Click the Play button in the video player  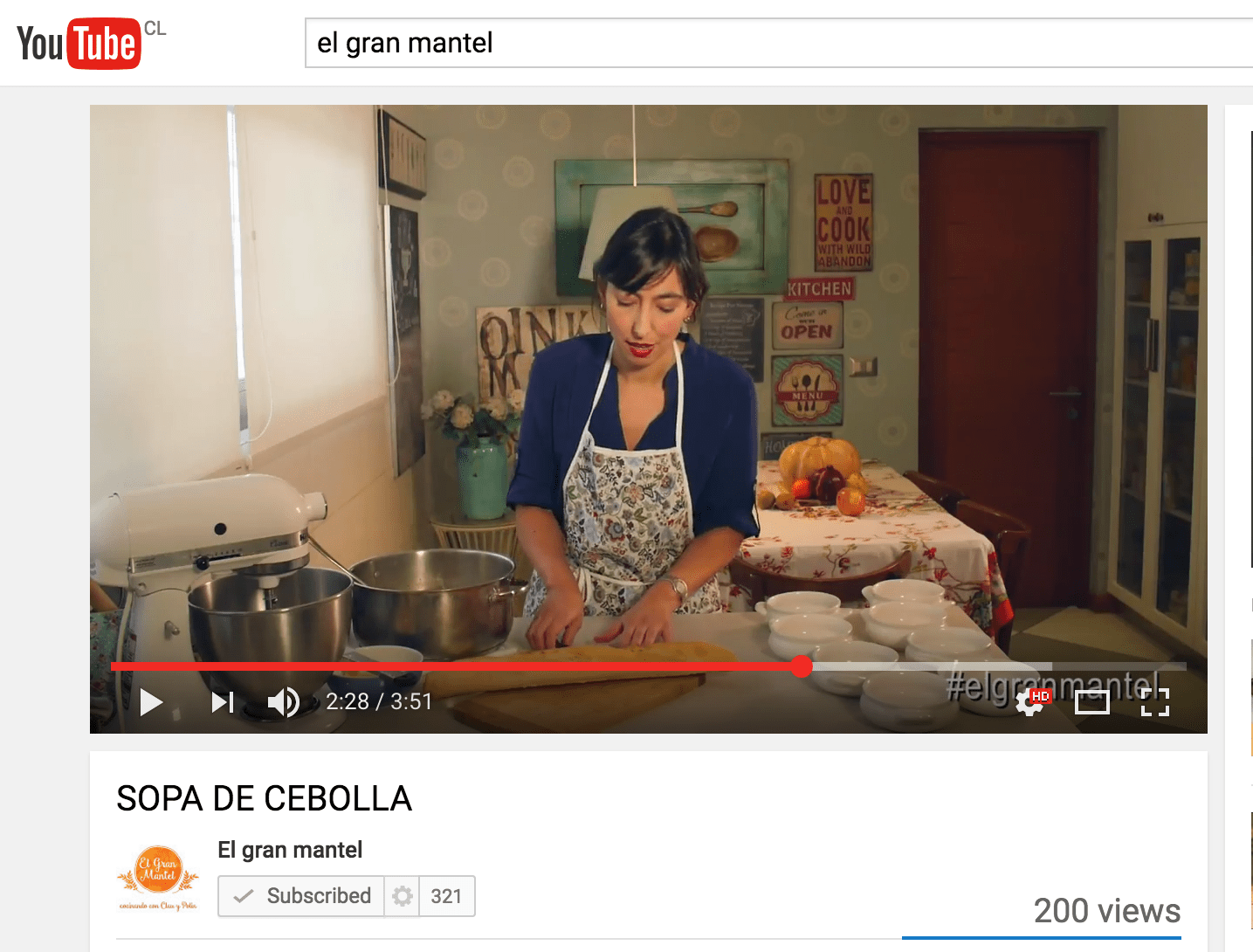151,702
